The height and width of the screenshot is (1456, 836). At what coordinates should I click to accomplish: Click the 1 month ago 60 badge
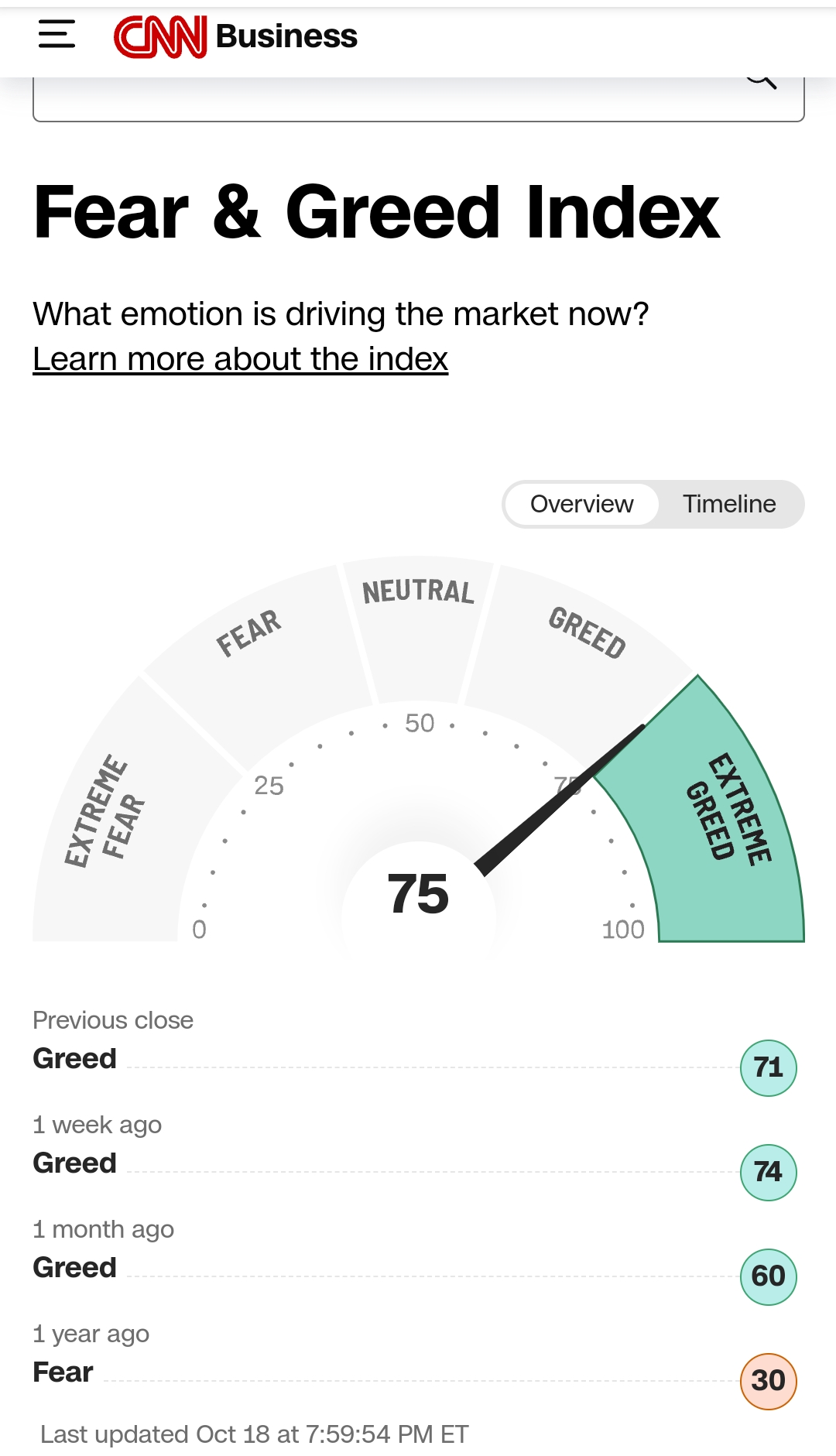768,1276
